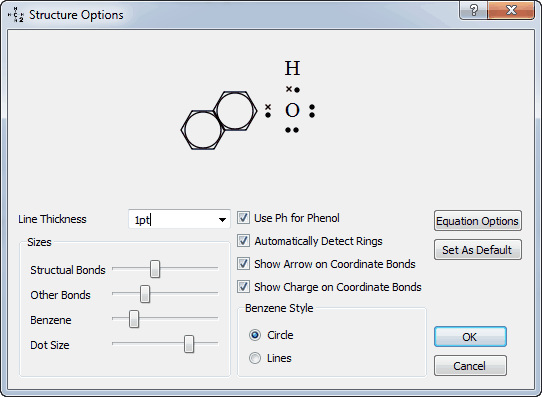Click the Cancel button
Viewport: 542px width, 397px height.
click(x=470, y=366)
